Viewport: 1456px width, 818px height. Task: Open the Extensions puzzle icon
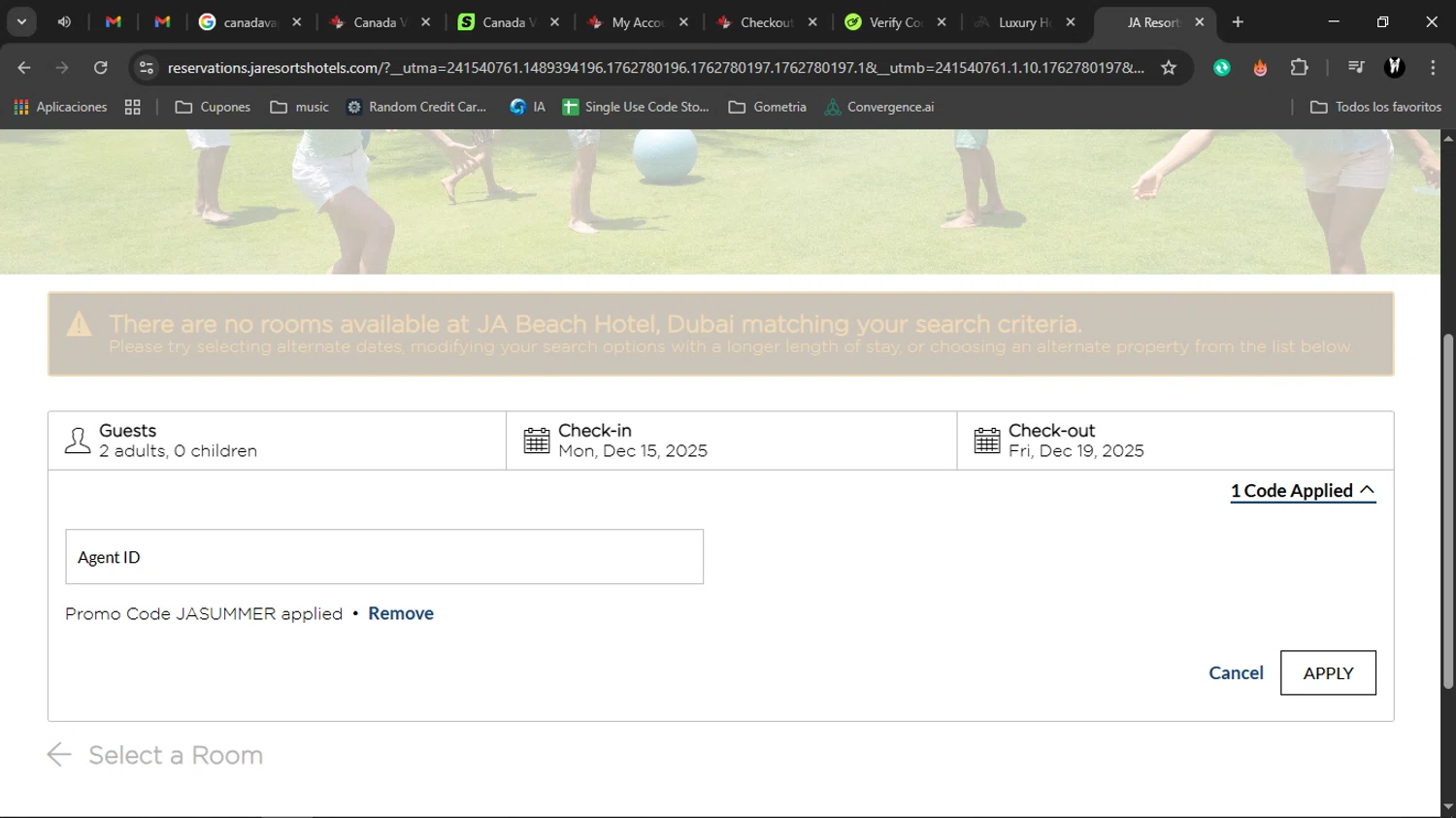point(1300,67)
